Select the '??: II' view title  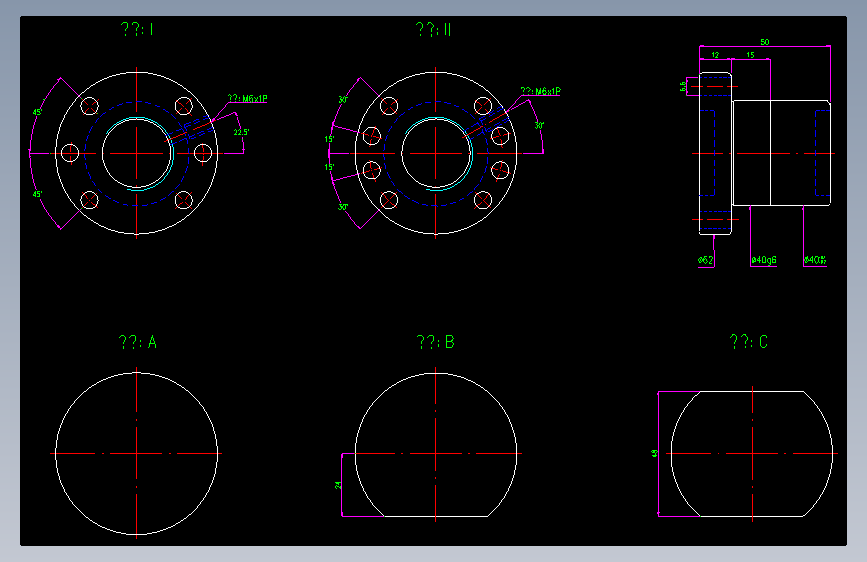click(x=434, y=29)
